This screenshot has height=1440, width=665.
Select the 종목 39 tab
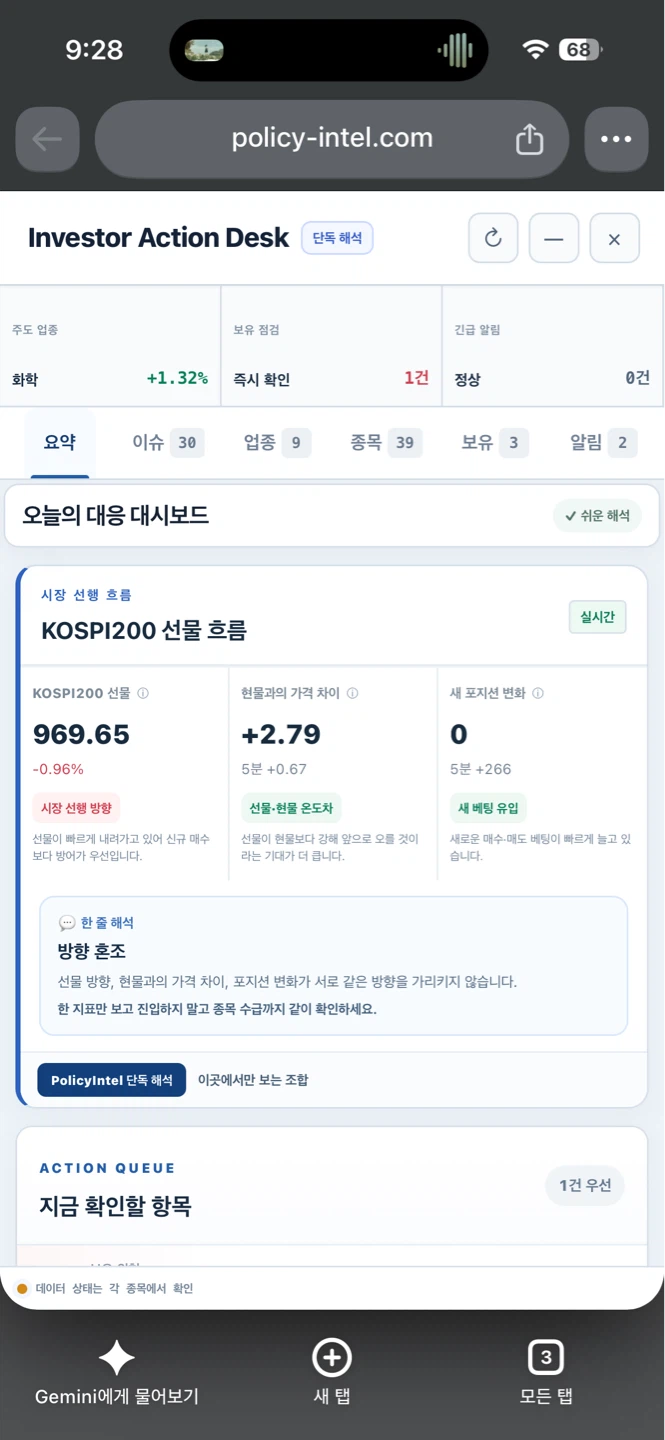(386, 442)
